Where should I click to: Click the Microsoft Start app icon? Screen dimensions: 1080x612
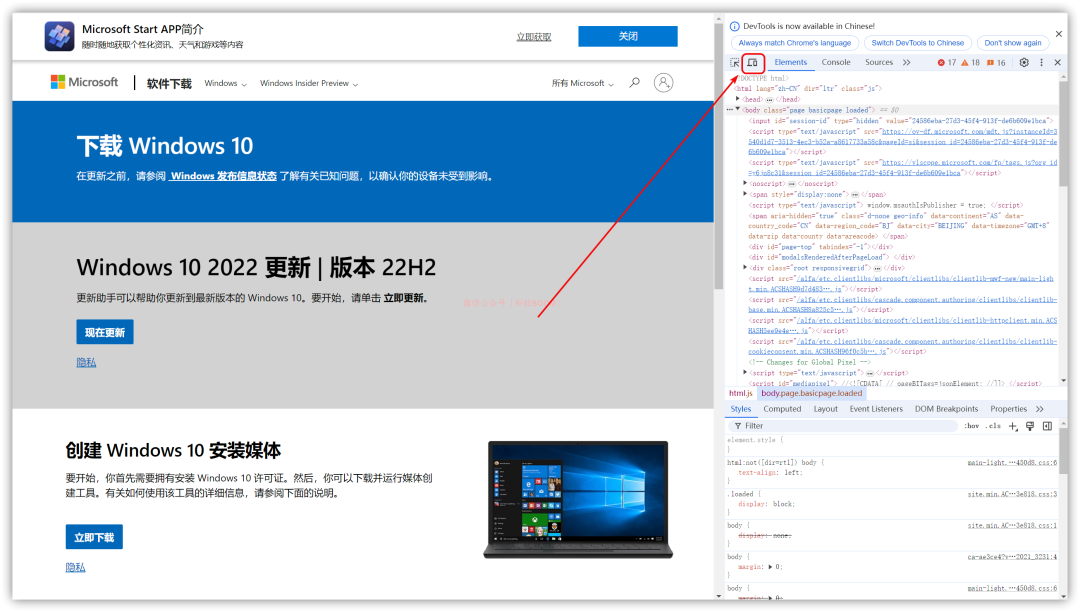[x=59, y=36]
